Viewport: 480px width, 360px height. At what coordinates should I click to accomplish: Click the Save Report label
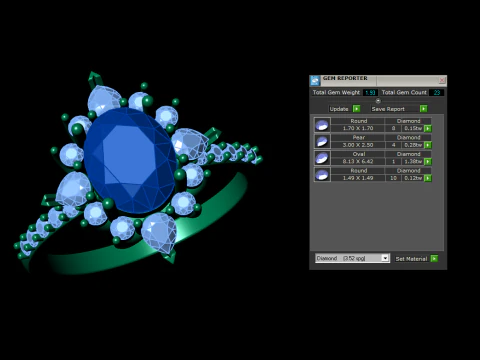[x=388, y=109]
